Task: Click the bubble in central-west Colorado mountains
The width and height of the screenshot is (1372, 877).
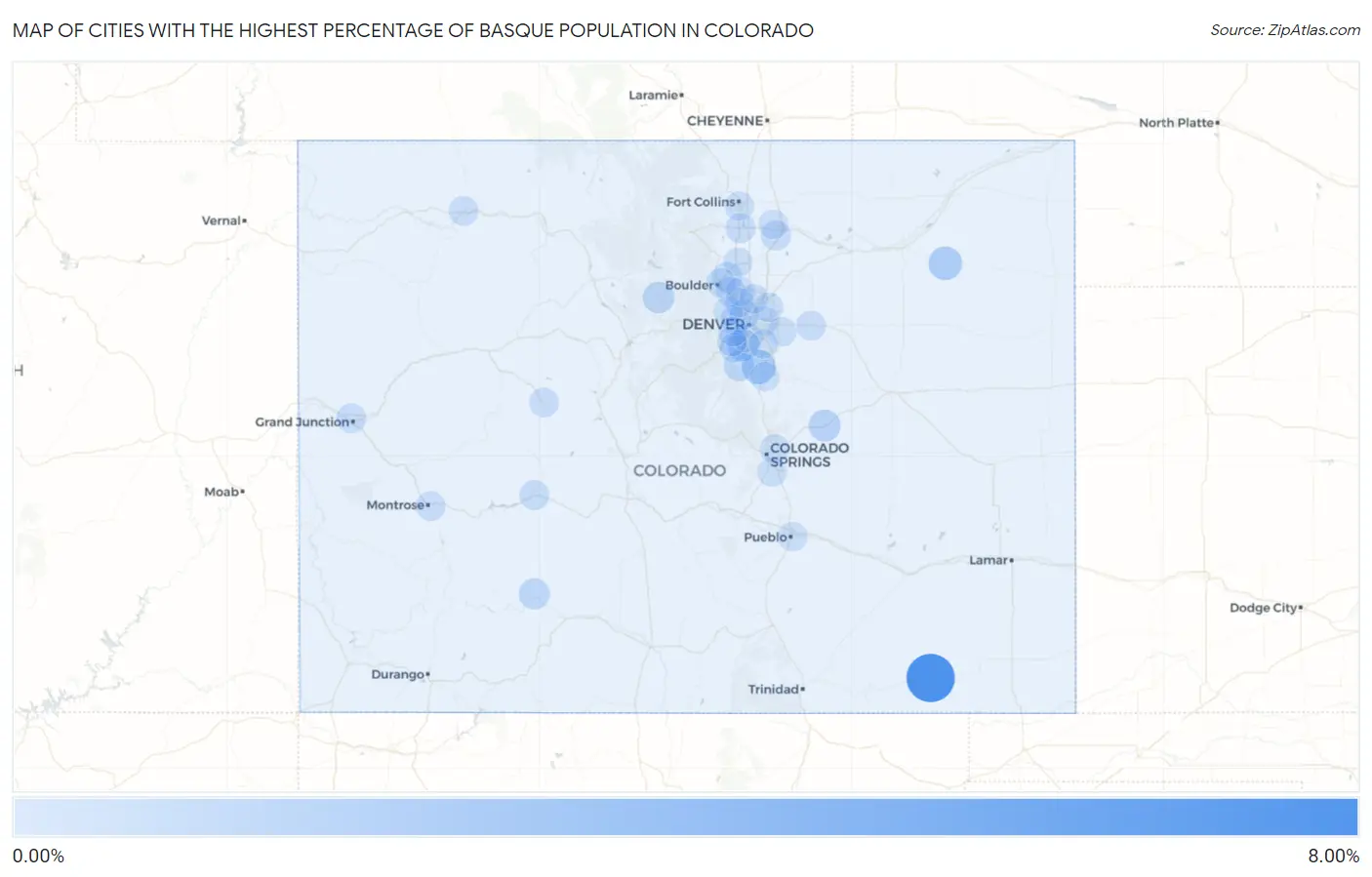Action: [x=544, y=402]
